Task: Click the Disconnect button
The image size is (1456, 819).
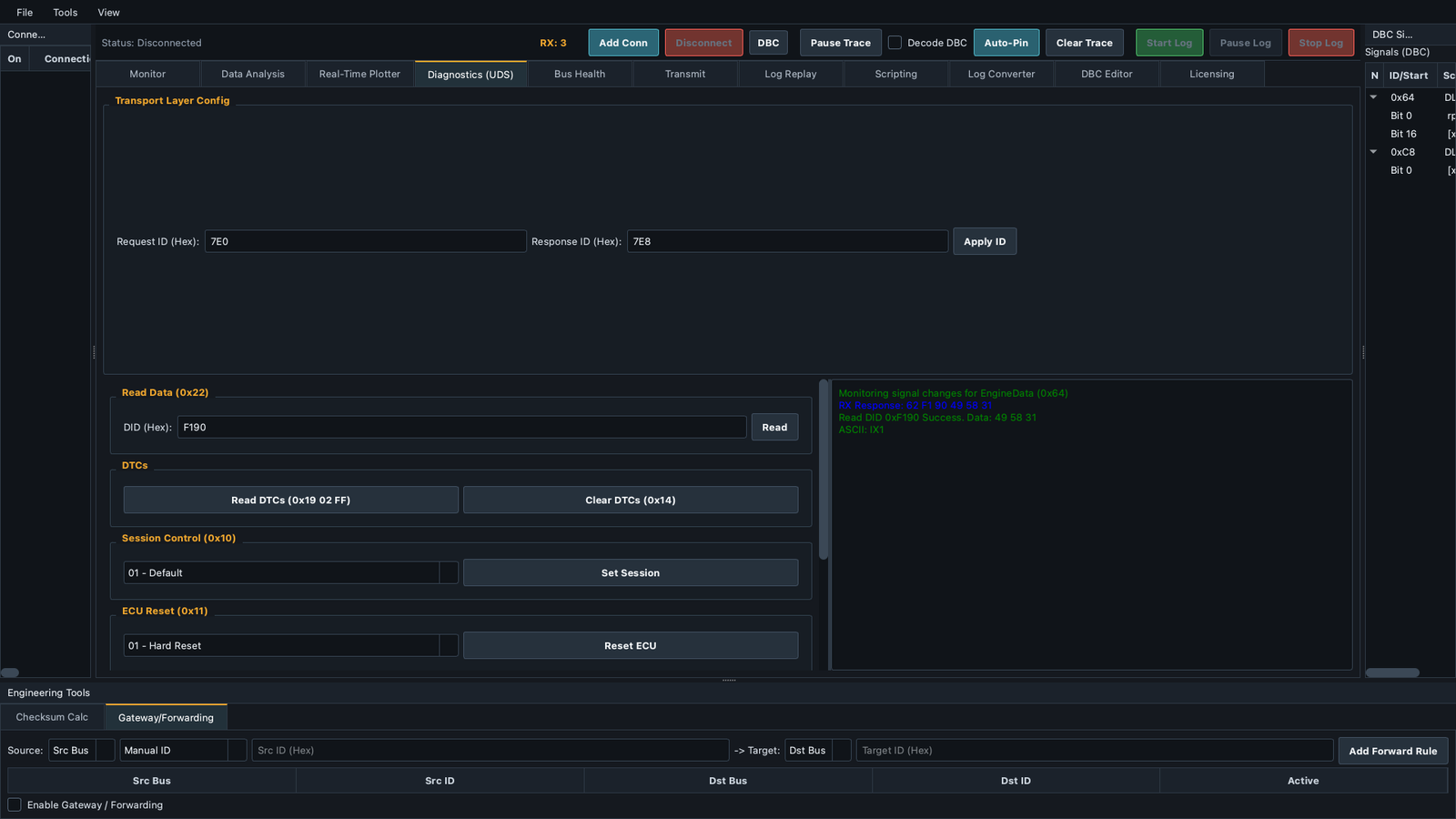Action: tap(703, 43)
